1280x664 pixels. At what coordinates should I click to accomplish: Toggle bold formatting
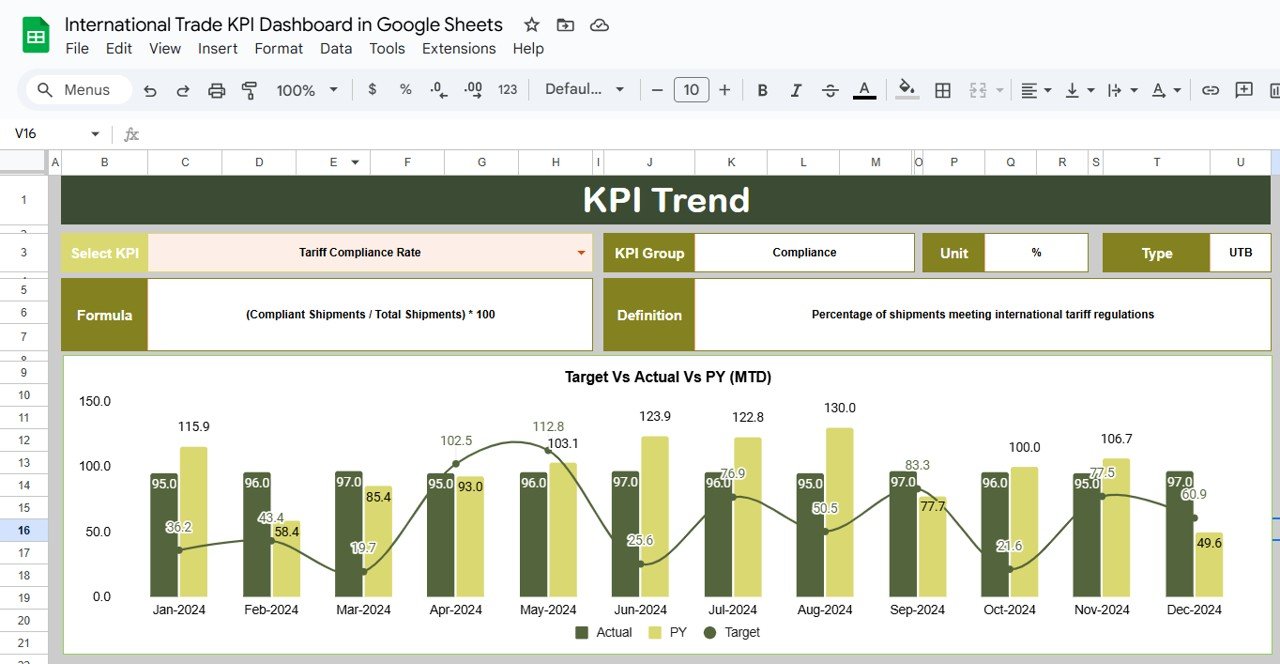(x=762, y=90)
